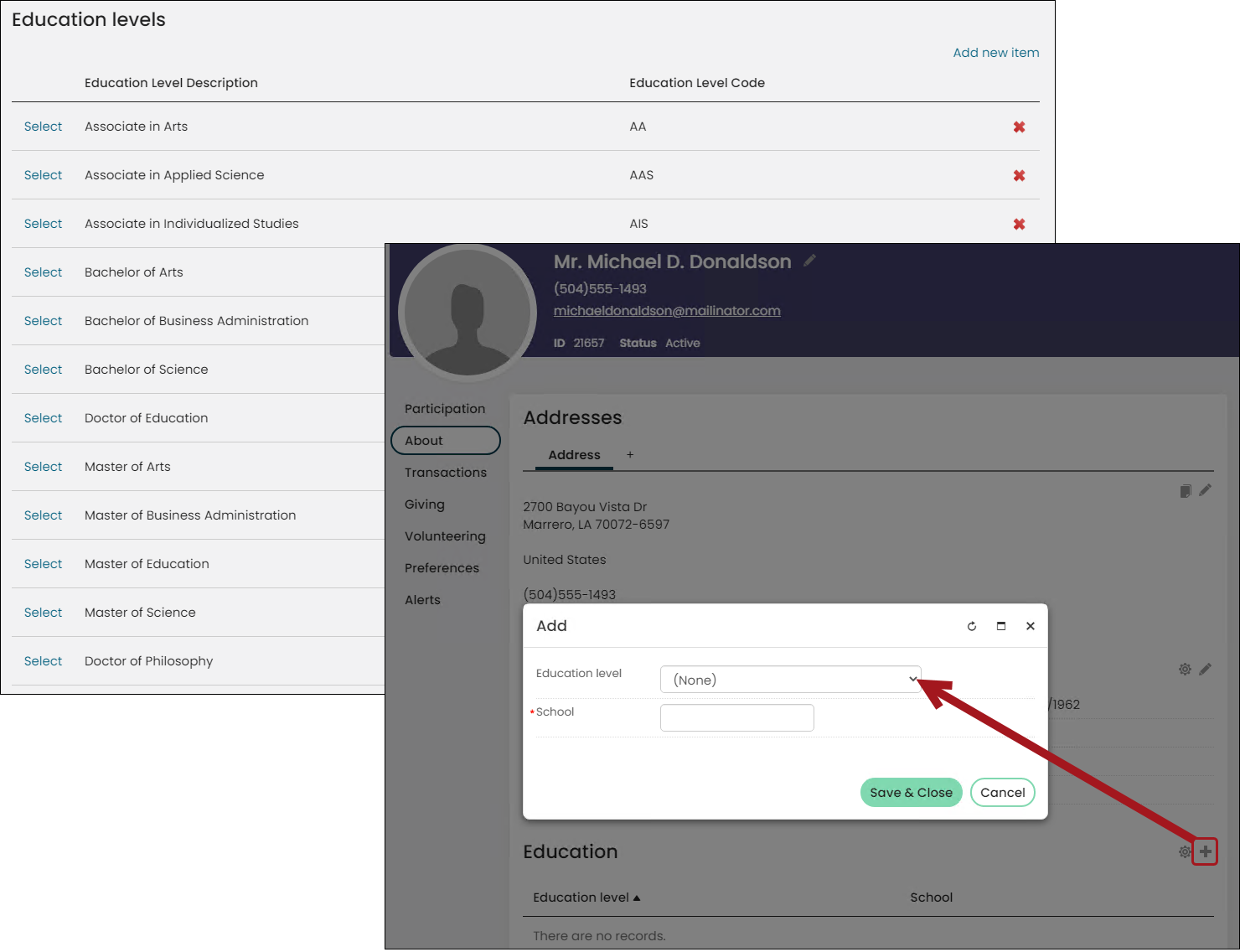This screenshot has width=1240, height=952.
Task: Switch to the Volunteering tab
Action: [x=445, y=536]
